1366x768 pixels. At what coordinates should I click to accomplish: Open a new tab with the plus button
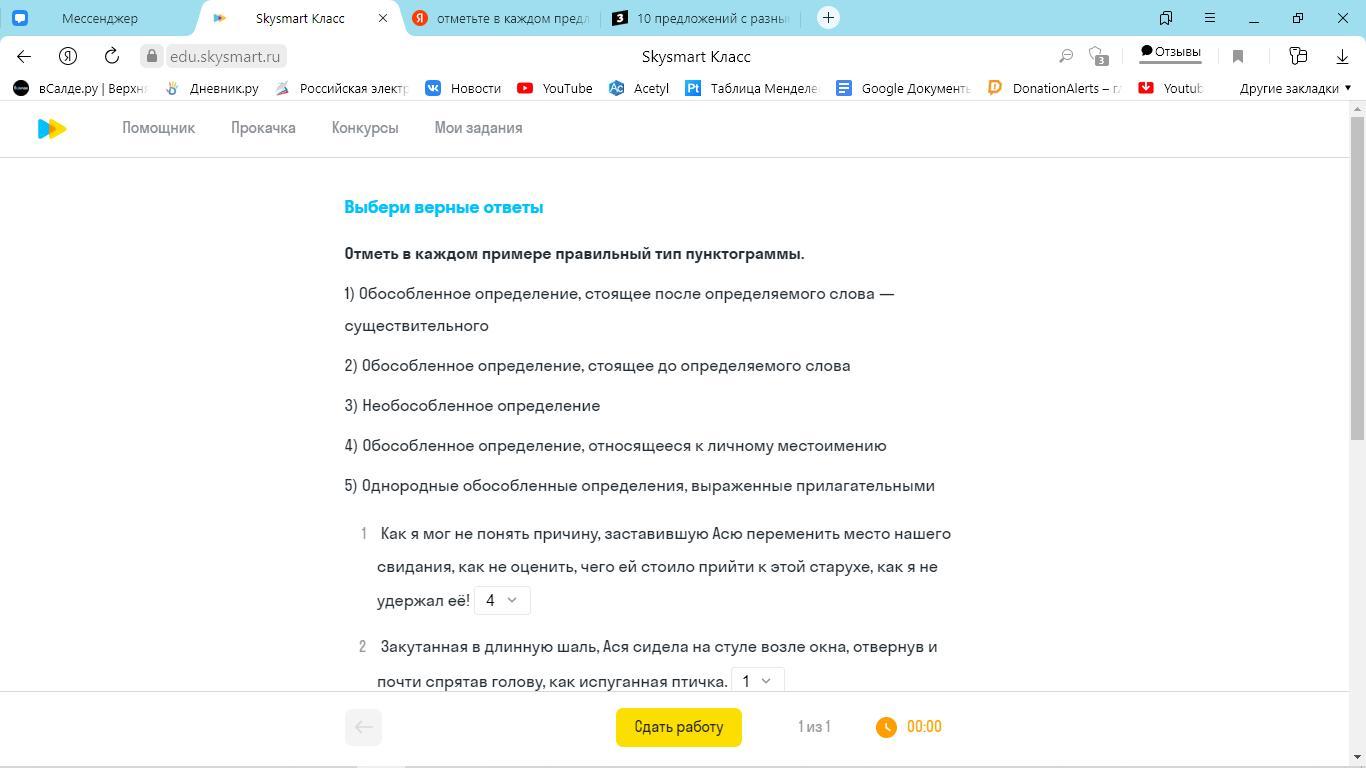[828, 18]
